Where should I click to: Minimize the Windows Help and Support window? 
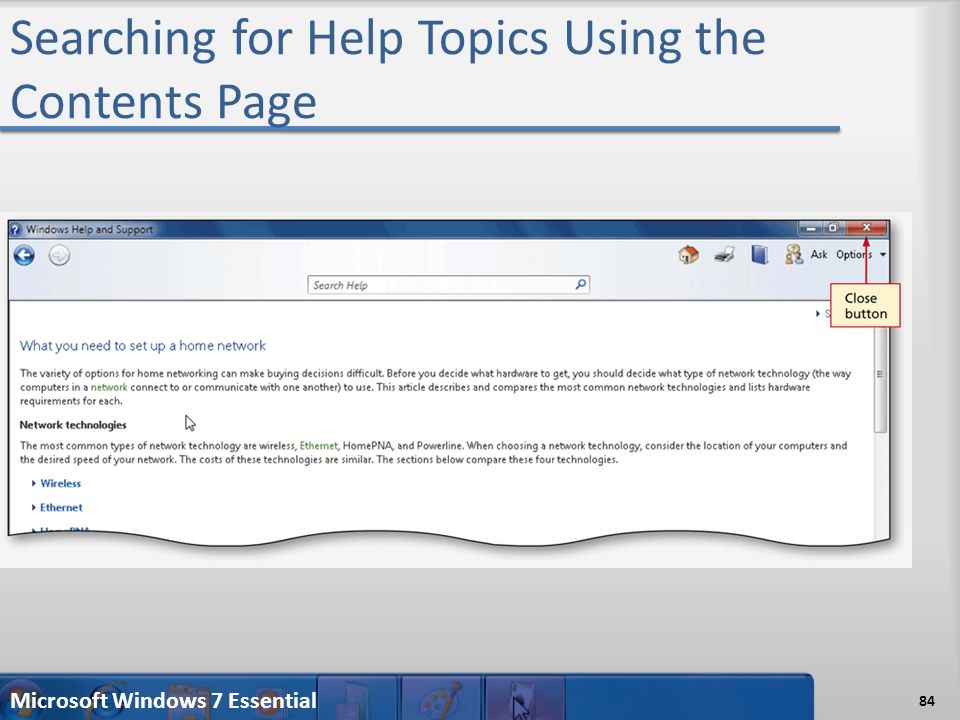[x=811, y=228]
